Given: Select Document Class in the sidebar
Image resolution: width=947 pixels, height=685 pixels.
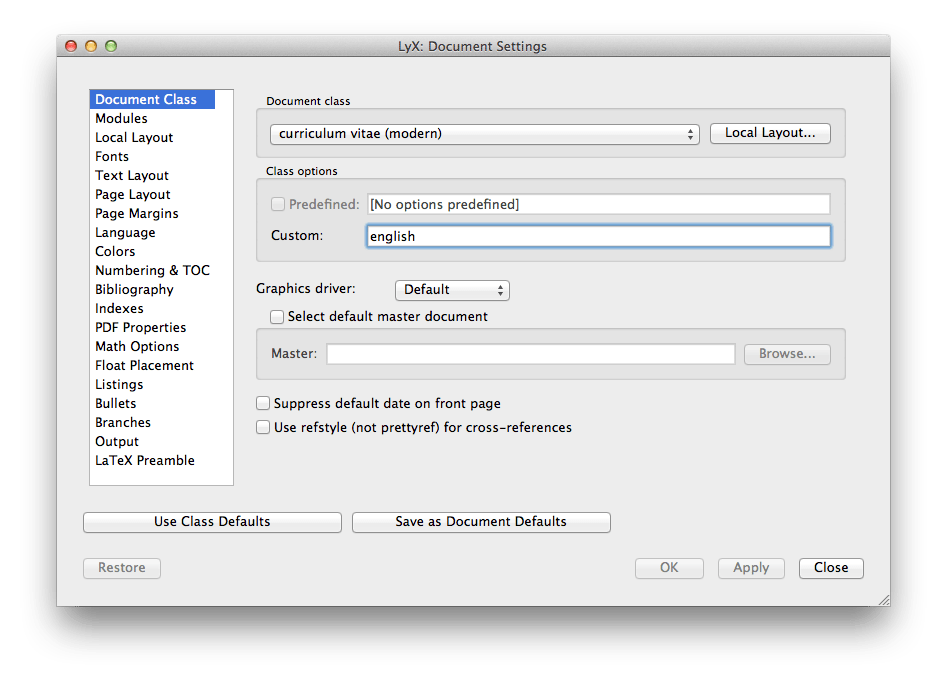Looking at the screenshot, I should (152, 100).
